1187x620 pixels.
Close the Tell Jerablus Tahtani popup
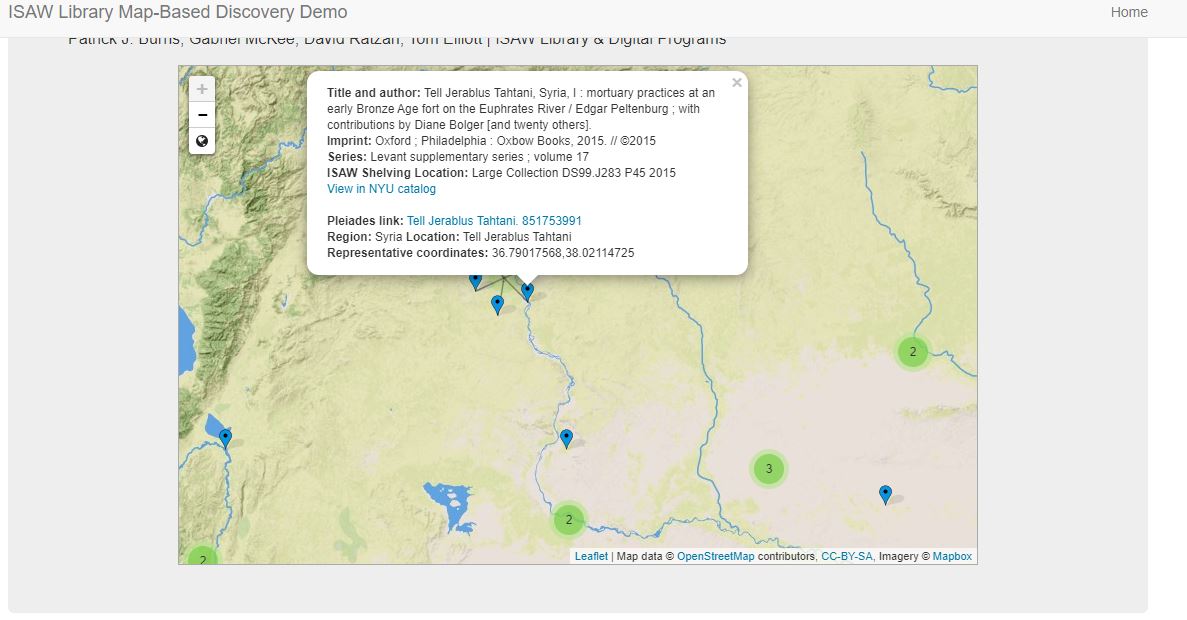pos(737,83)
